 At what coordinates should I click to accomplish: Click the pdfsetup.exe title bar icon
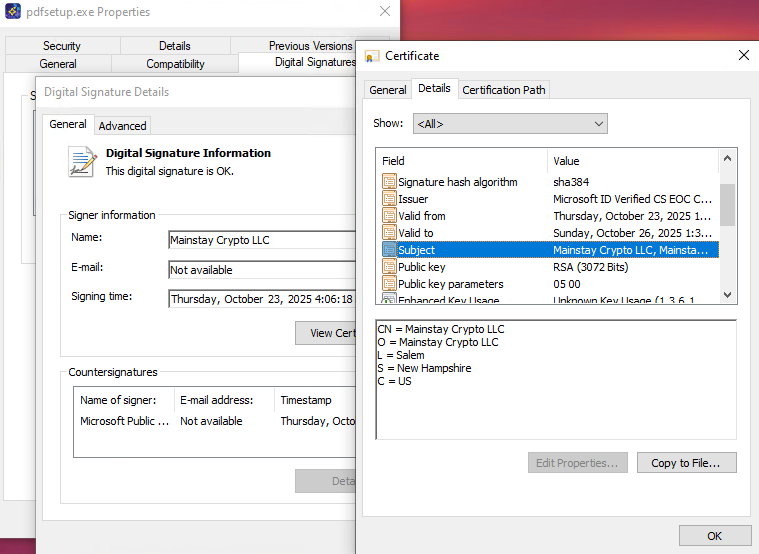click(x=13, y=12)
